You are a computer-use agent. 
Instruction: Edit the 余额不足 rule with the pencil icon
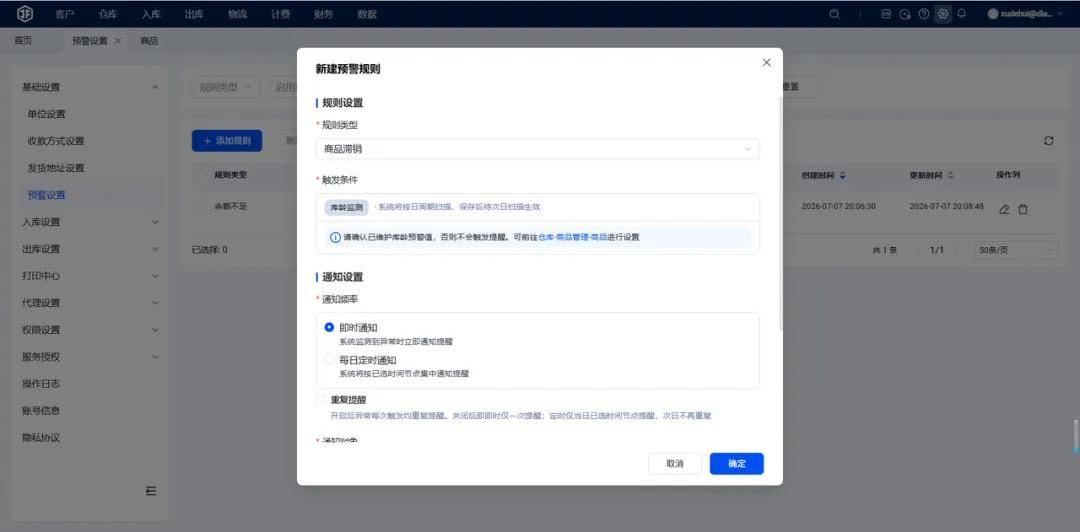1004,209
